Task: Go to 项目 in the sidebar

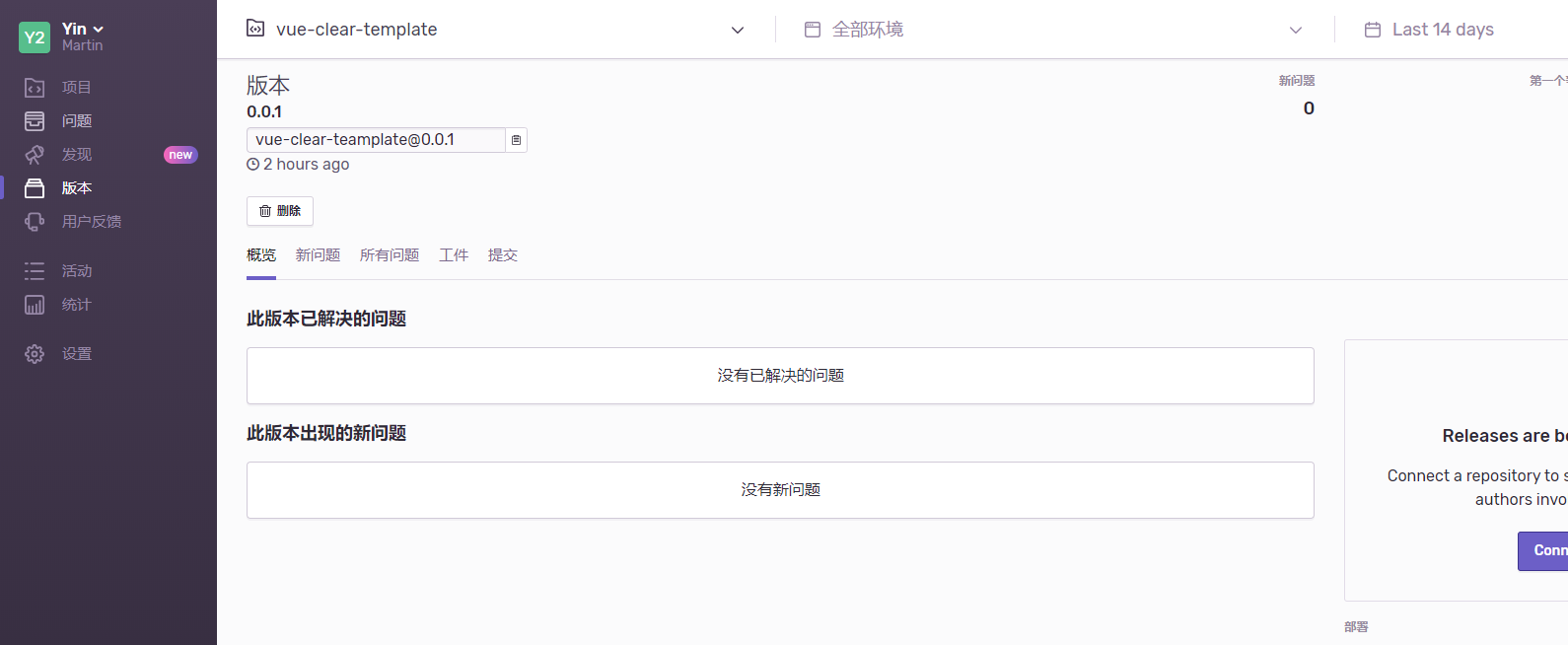Action: (x=77, y=88)
